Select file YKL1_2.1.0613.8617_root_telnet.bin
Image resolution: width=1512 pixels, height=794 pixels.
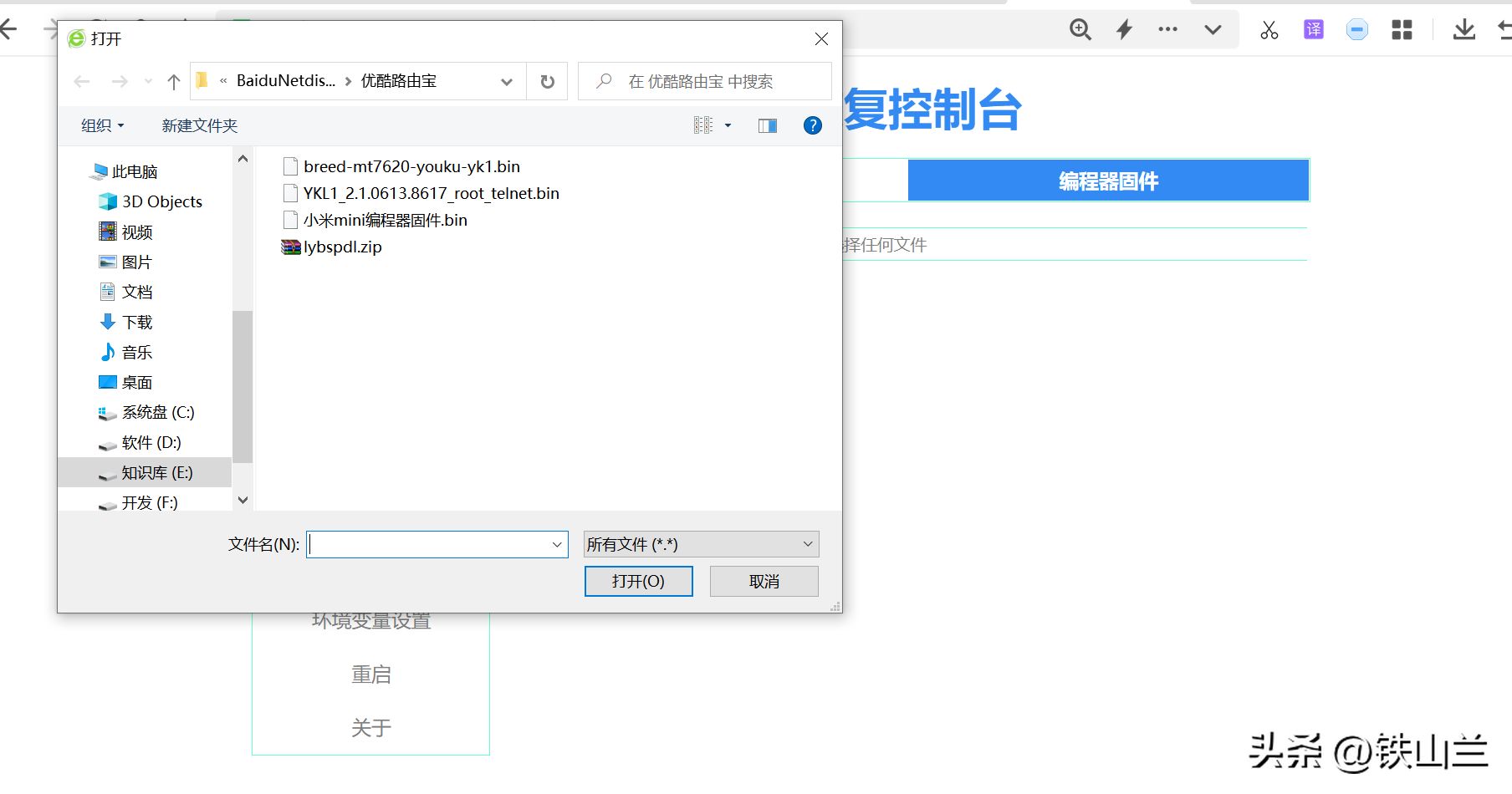[x=421, y=193]
